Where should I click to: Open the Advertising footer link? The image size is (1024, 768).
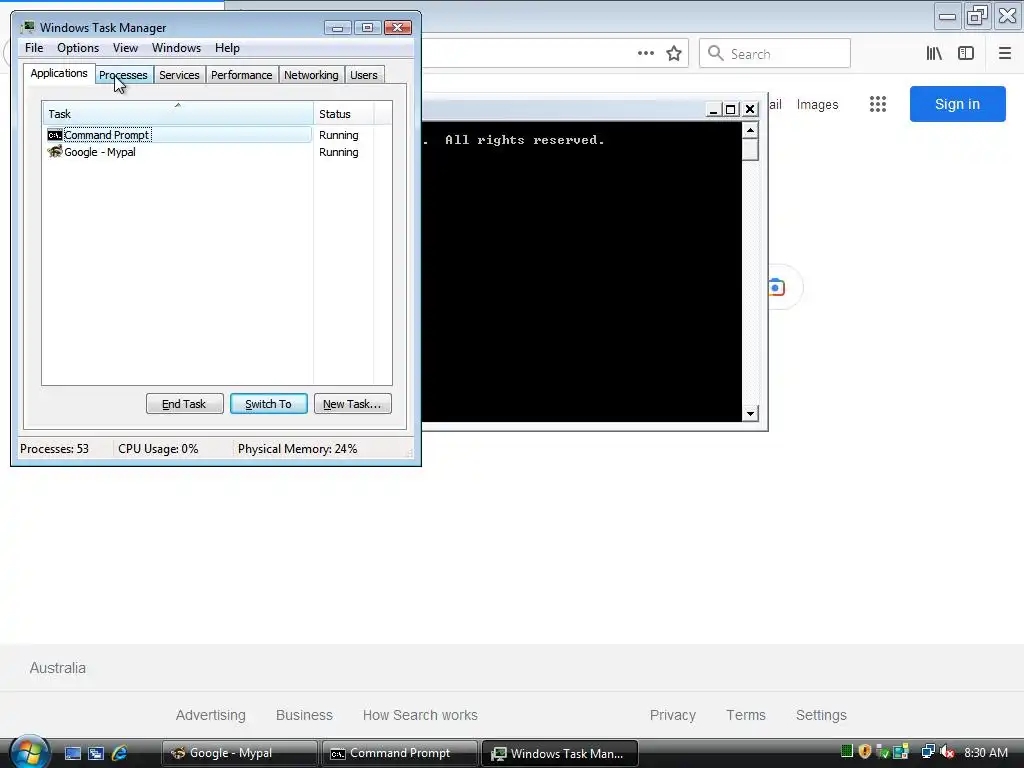tap(210, 715)
